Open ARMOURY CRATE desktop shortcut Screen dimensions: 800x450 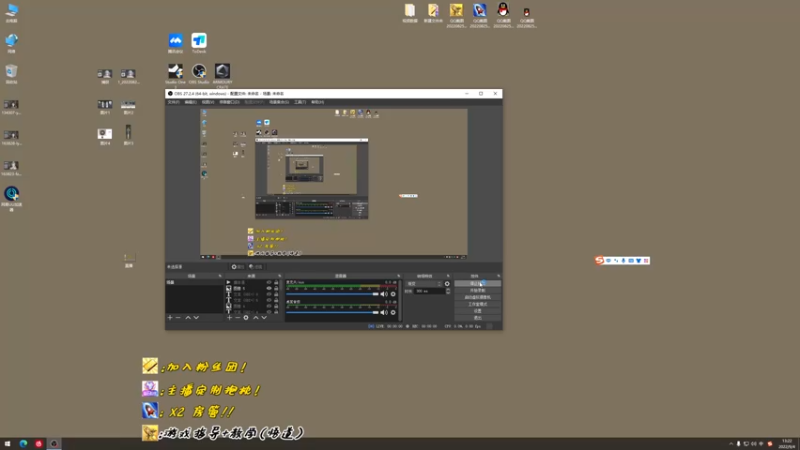[x=222, y=75]
